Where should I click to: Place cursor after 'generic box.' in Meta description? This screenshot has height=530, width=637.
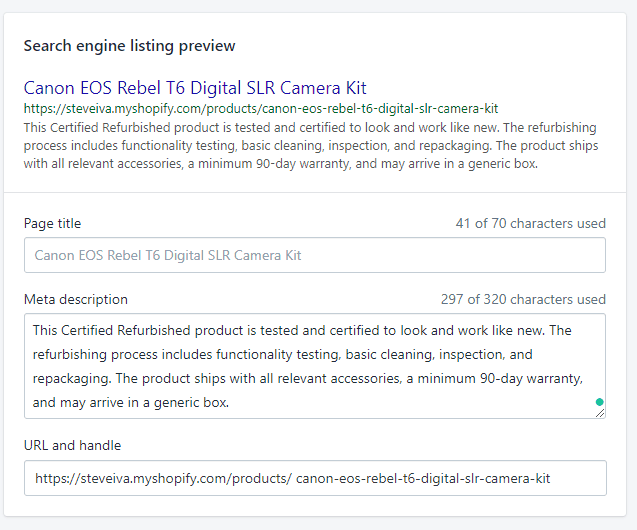pyautogui.click(x=230, y=402)
